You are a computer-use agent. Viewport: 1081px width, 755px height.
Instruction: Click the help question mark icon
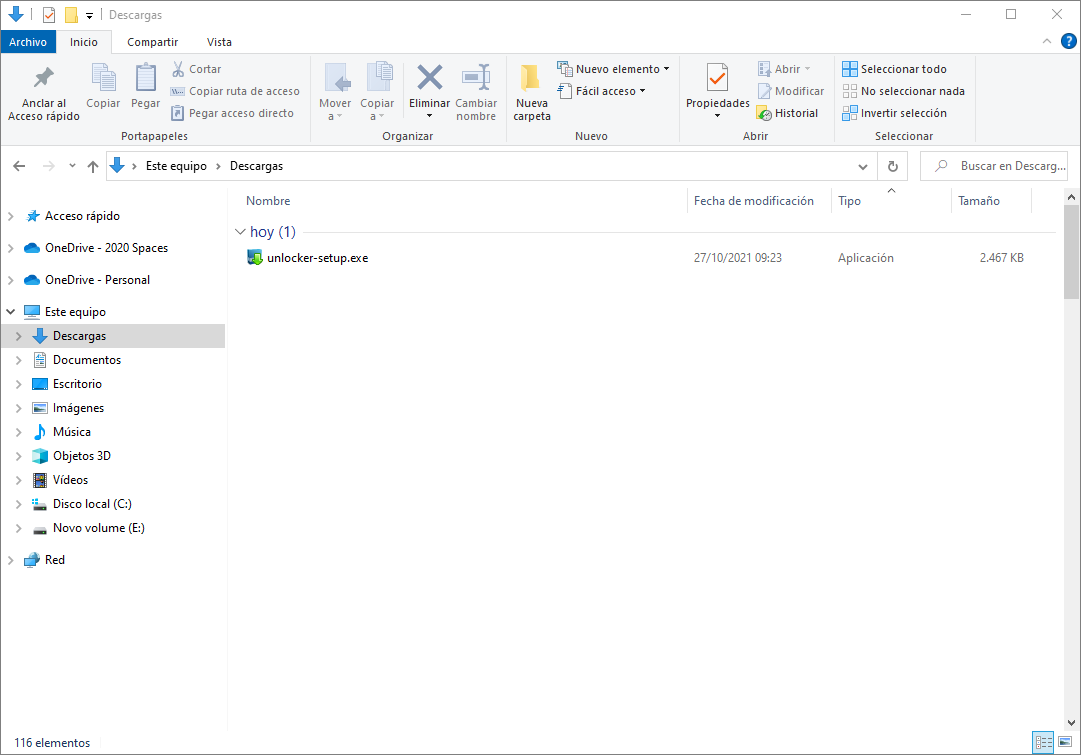[x=1068, y=41]
